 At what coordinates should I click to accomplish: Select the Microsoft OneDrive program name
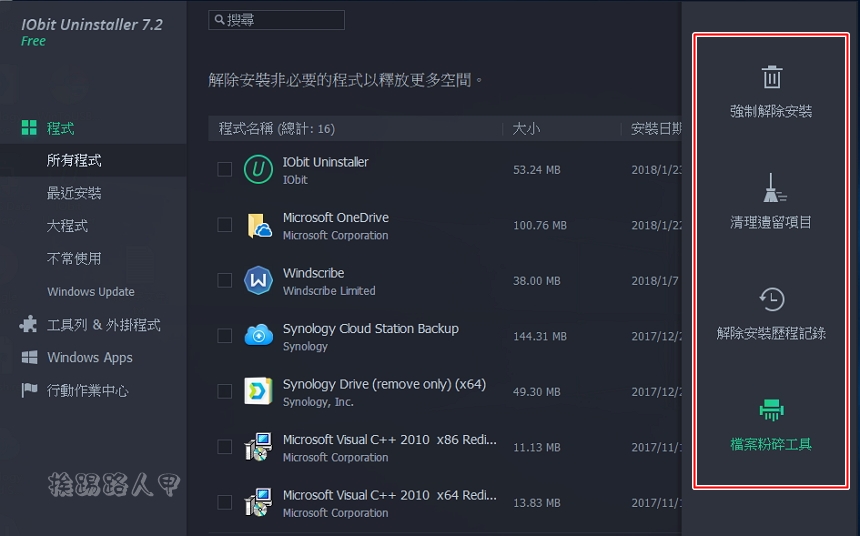point(336,217)
